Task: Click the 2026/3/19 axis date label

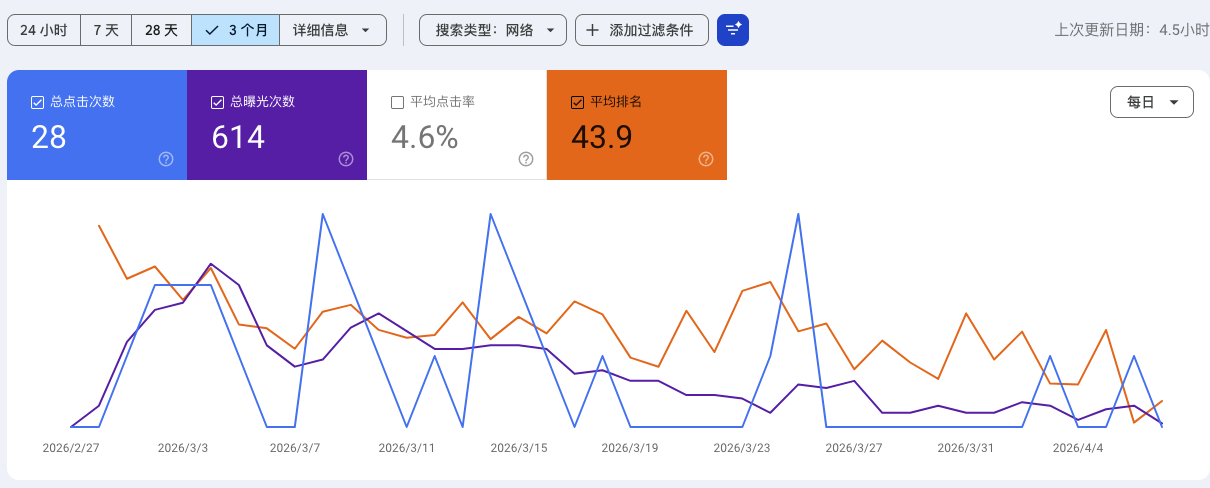Action: tap(630, 448)
